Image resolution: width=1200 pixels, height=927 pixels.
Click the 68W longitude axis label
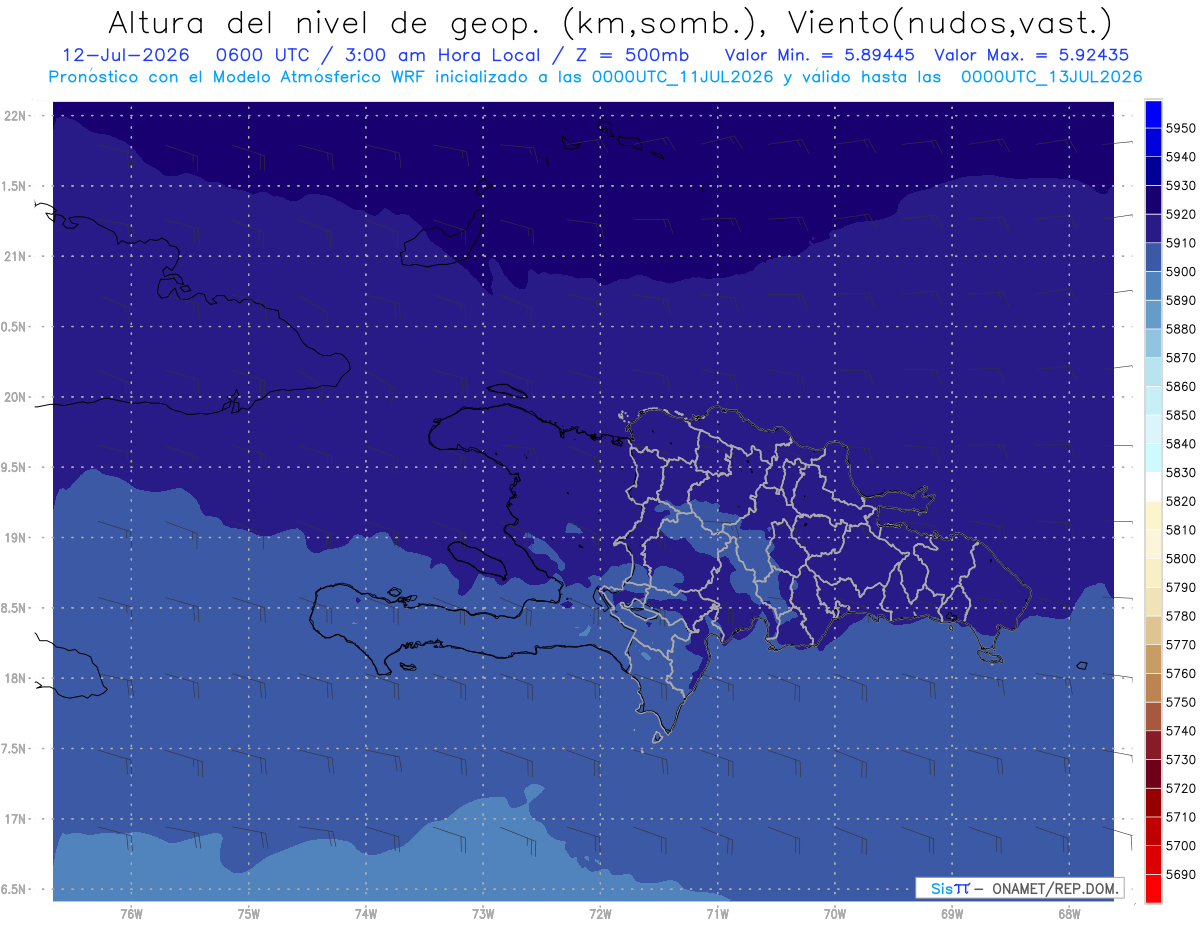coord(1068,913)
